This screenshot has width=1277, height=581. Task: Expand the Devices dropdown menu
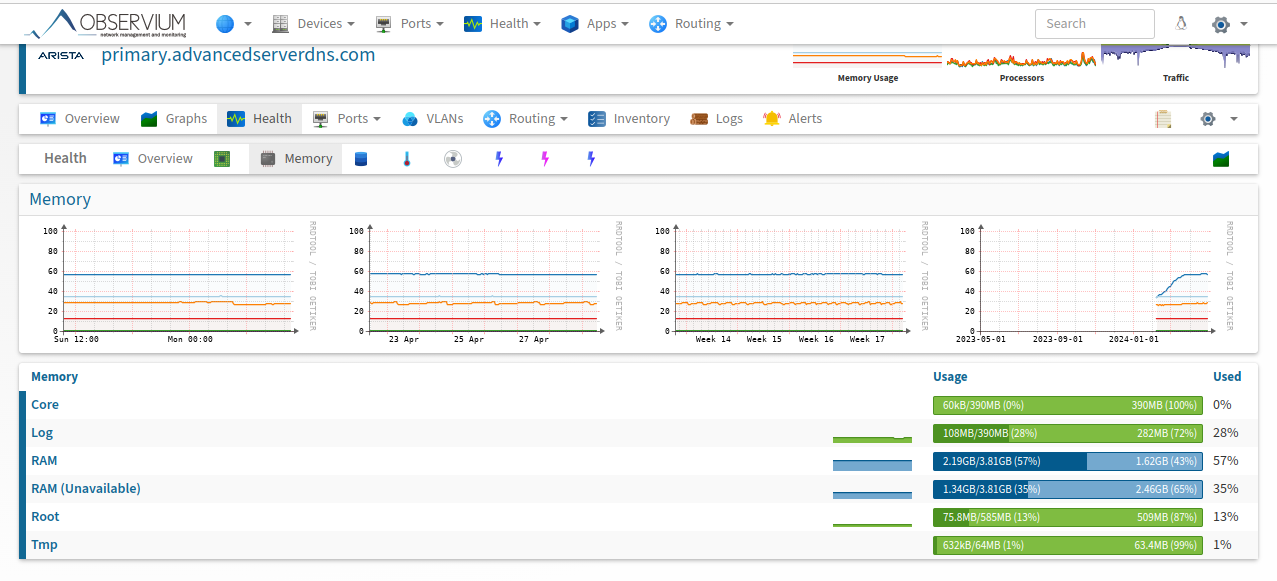[312, 24]
